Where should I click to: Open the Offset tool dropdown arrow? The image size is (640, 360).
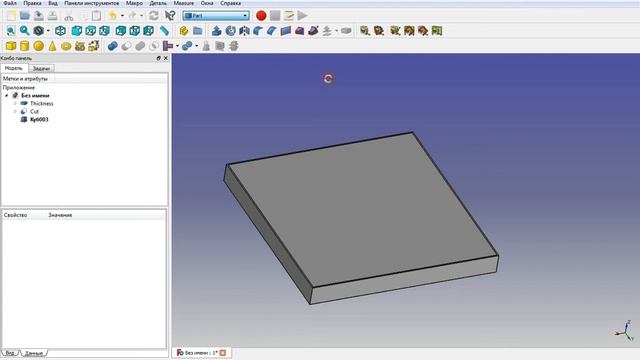pyautogui.click(x=337, y=31)
